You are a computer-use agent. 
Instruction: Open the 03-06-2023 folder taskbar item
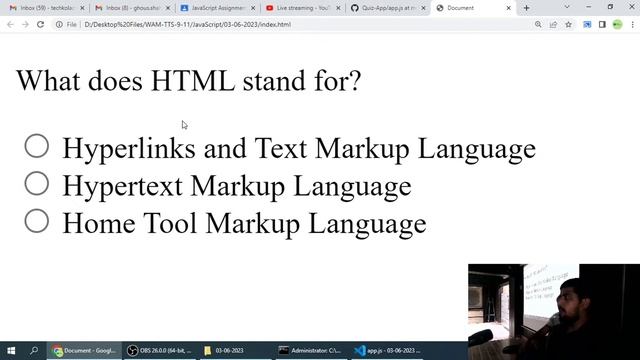coord(236,351)
